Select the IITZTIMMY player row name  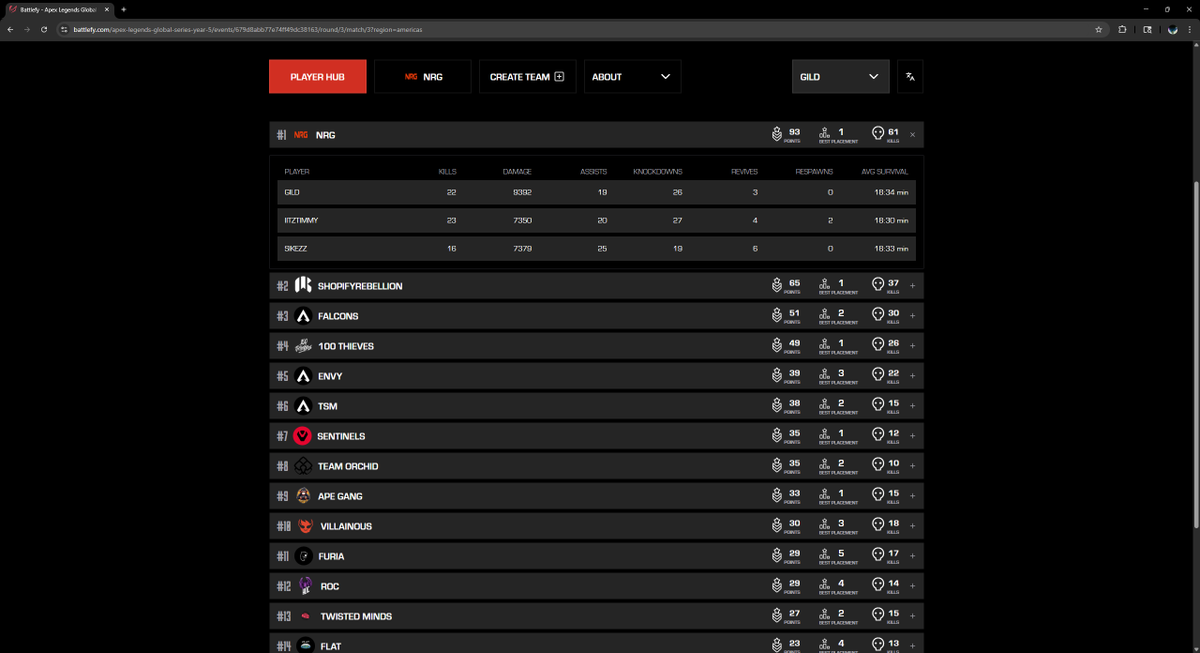[x=301, y=220]
